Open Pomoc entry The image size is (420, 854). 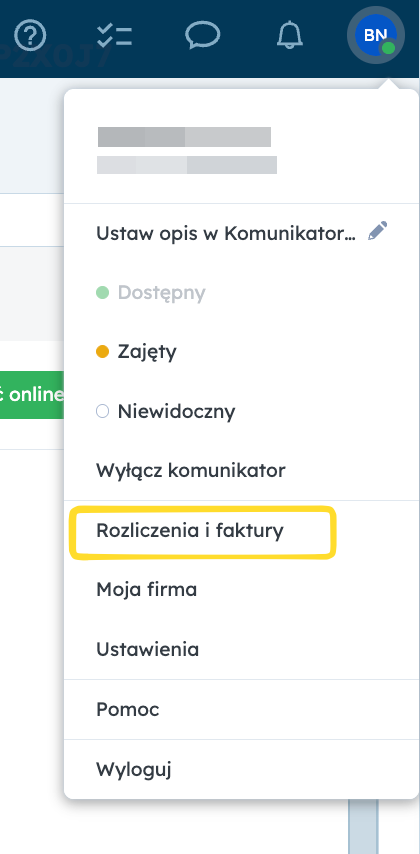pos(127,709)
